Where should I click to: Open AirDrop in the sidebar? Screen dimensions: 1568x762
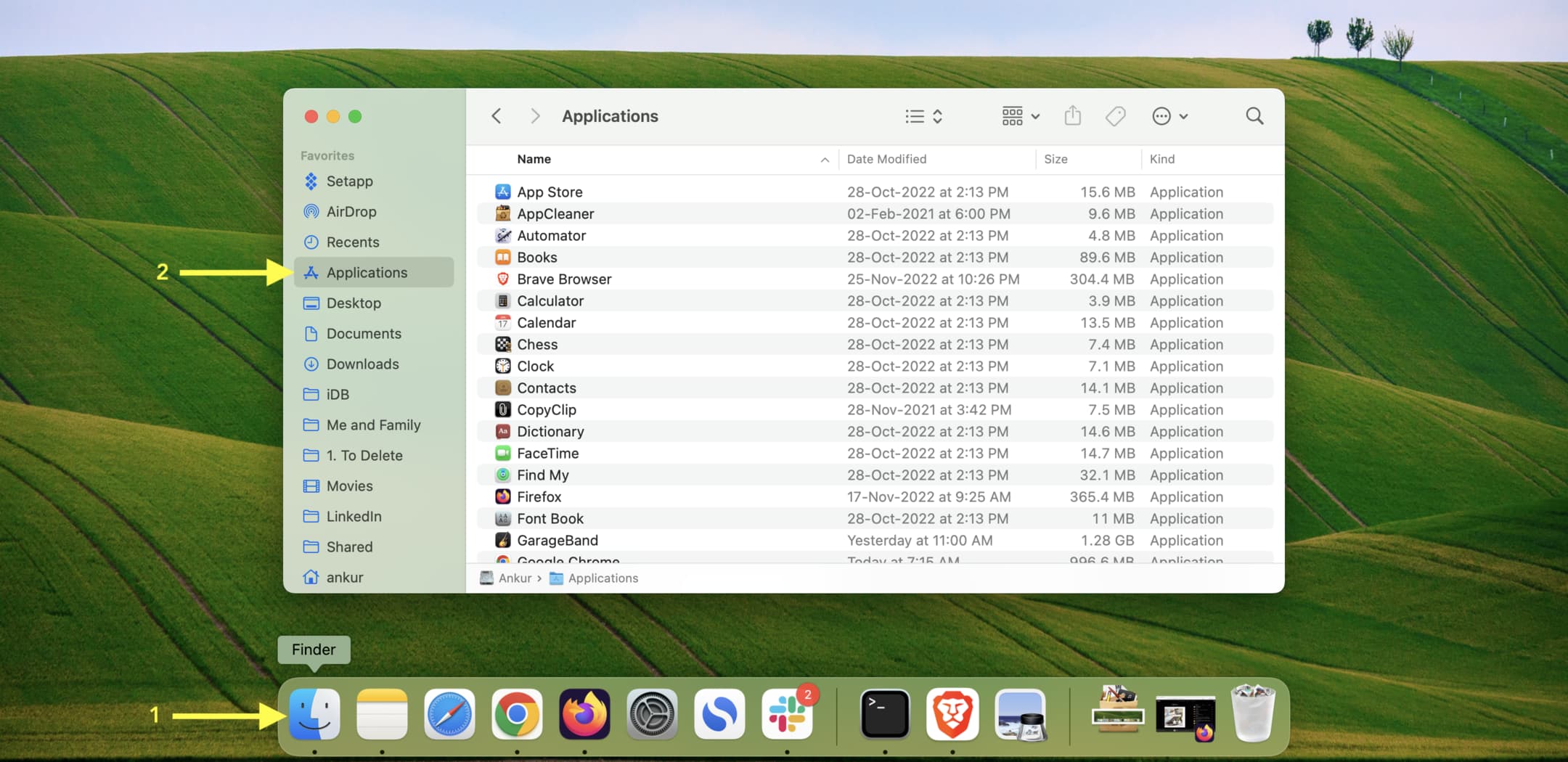(x=374, y=211)
